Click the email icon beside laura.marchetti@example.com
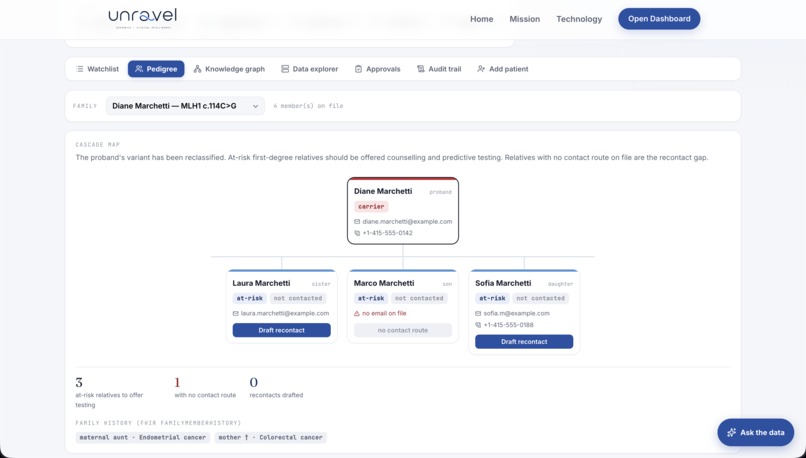806x458 pixels. click(x=235, y=313)
